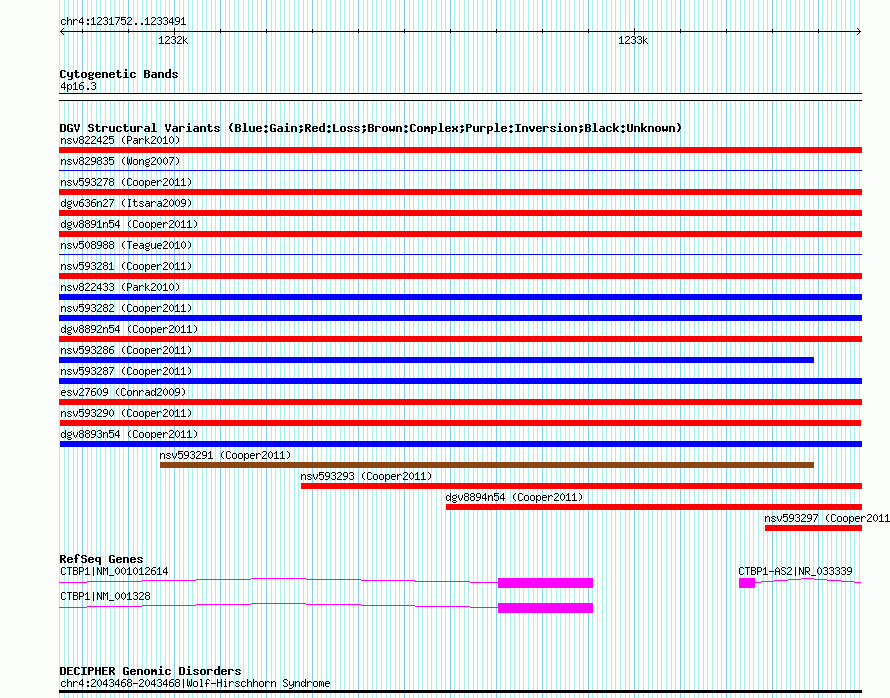Open the nsv593278 (Cooper2011) variant label
The image size is (890, 698).
[x=126, y=182]
